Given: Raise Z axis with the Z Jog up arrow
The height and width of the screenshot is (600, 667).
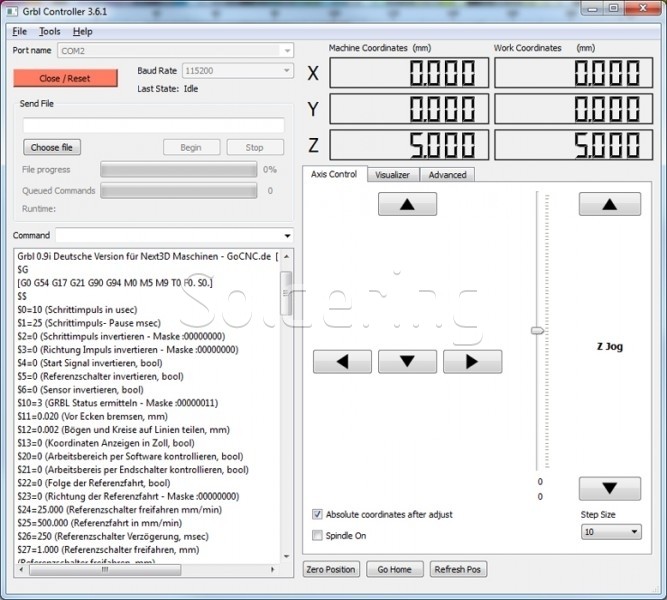Looking at the screenshot, I should click(610, 204).
